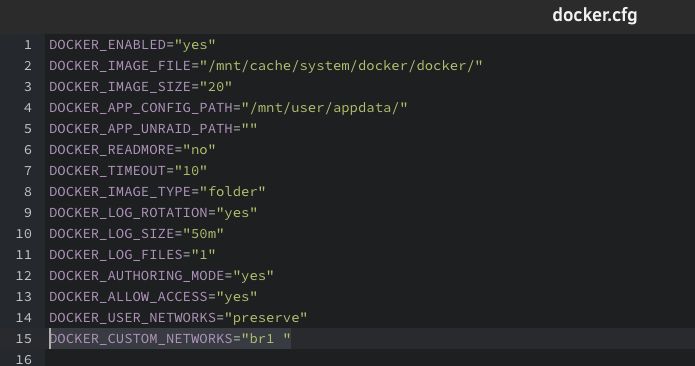Click the DOCKER_LOG_ROTATION key name
Screen dimensions: 695x366
click(x=129, y=213)
